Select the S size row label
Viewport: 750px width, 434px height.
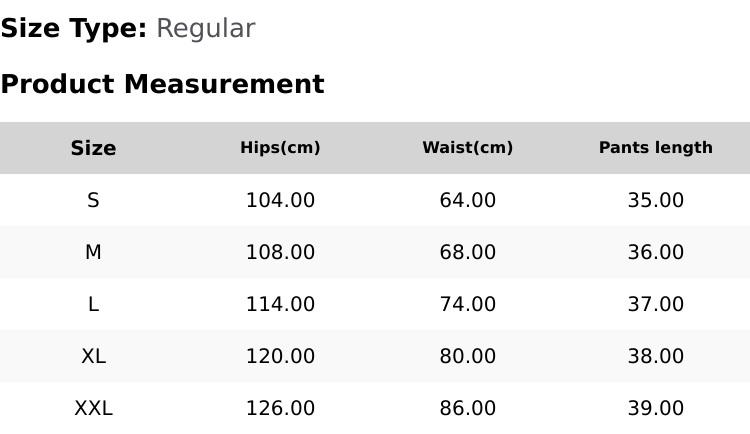tap(93, 200)
